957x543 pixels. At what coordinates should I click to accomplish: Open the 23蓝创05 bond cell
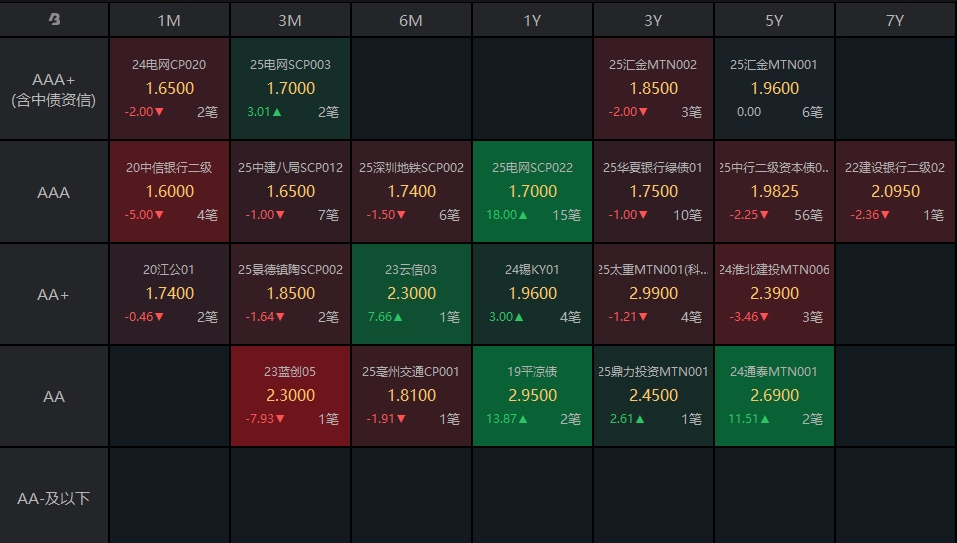point(291,396)
